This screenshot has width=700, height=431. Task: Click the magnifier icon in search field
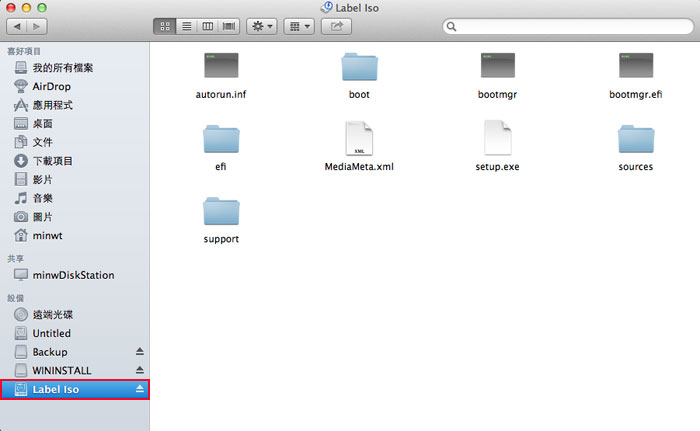click(x=451, y=26)
